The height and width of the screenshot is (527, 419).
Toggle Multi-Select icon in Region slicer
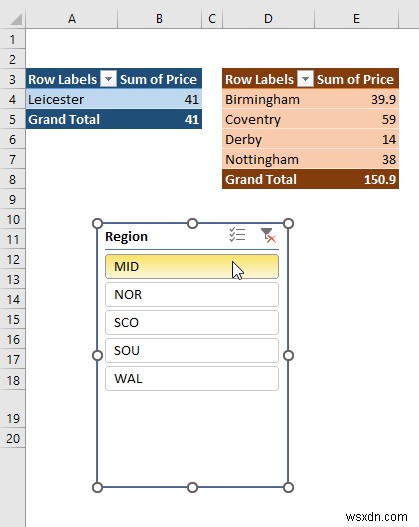237,235
